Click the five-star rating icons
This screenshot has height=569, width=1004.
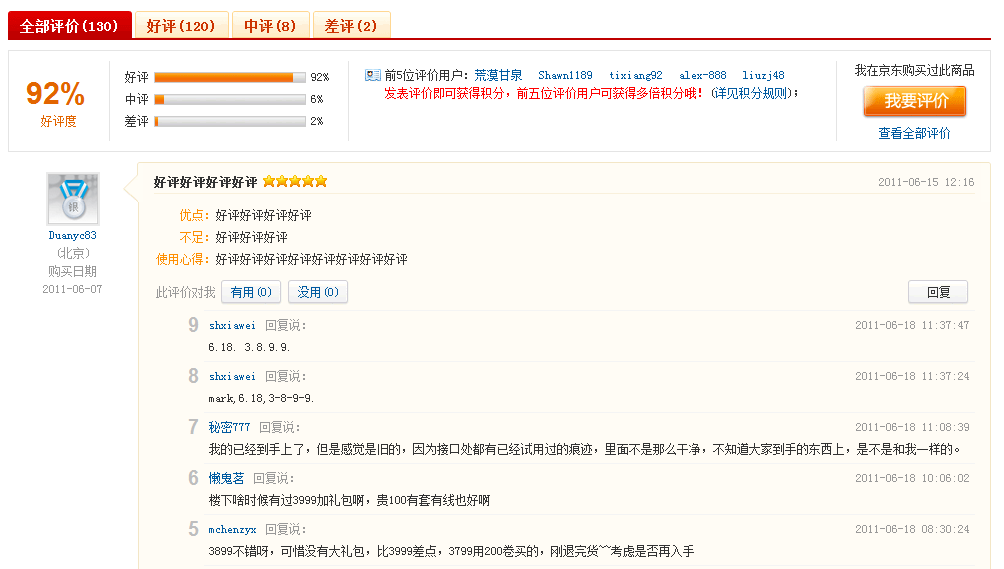[x=295, y=182]
